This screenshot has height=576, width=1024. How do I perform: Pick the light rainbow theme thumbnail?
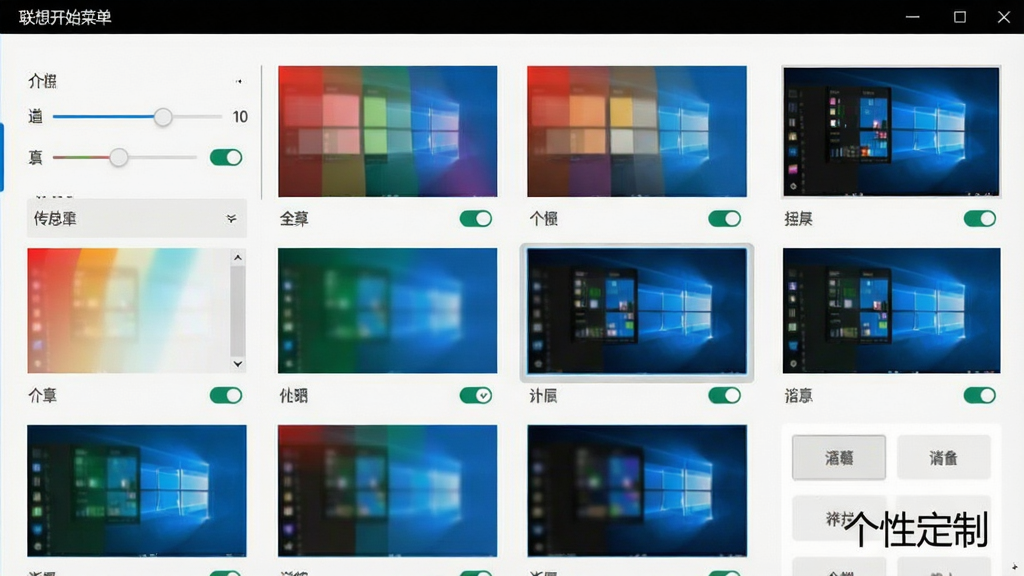(x=129, y=311)
